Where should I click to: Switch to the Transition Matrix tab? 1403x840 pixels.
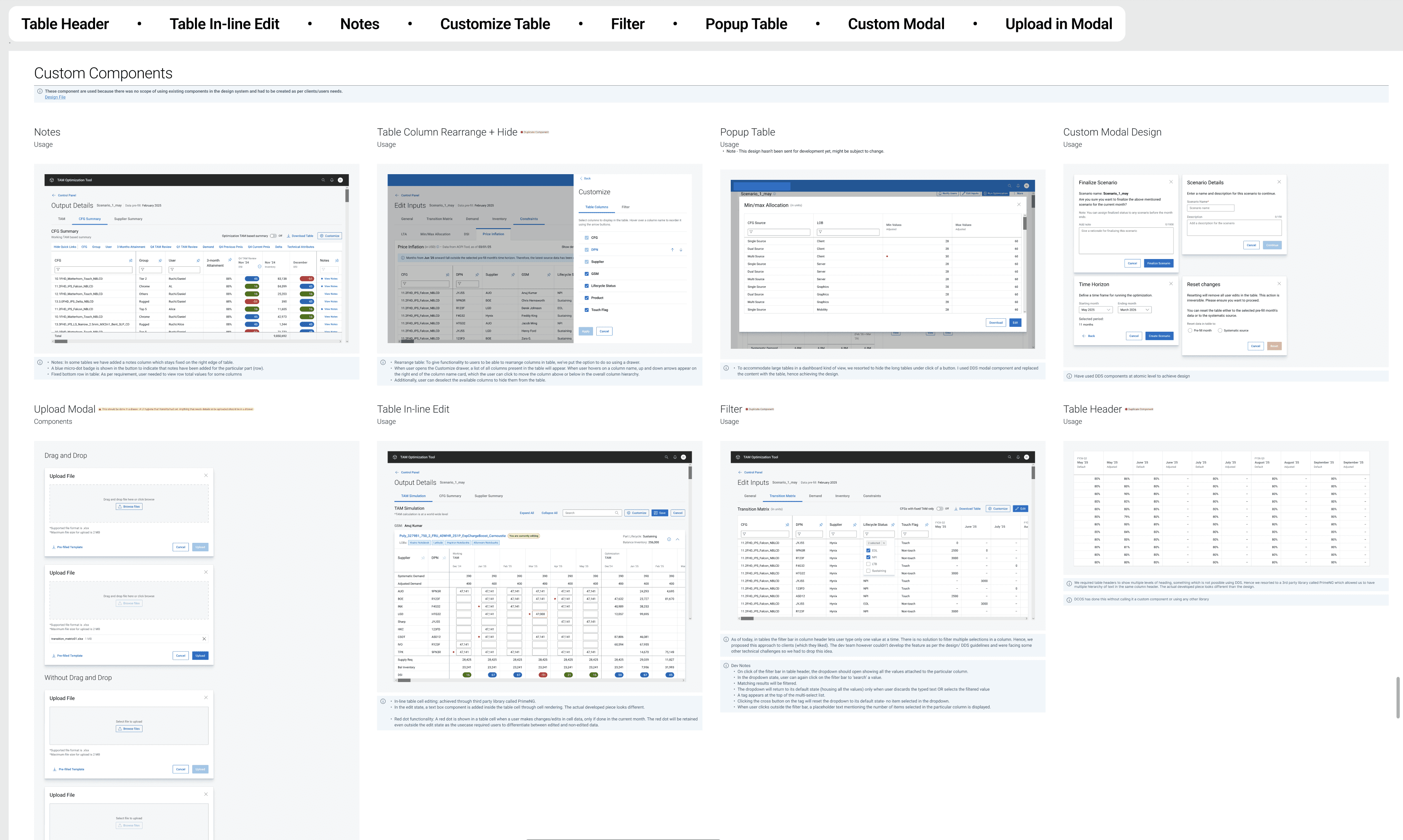782,496
